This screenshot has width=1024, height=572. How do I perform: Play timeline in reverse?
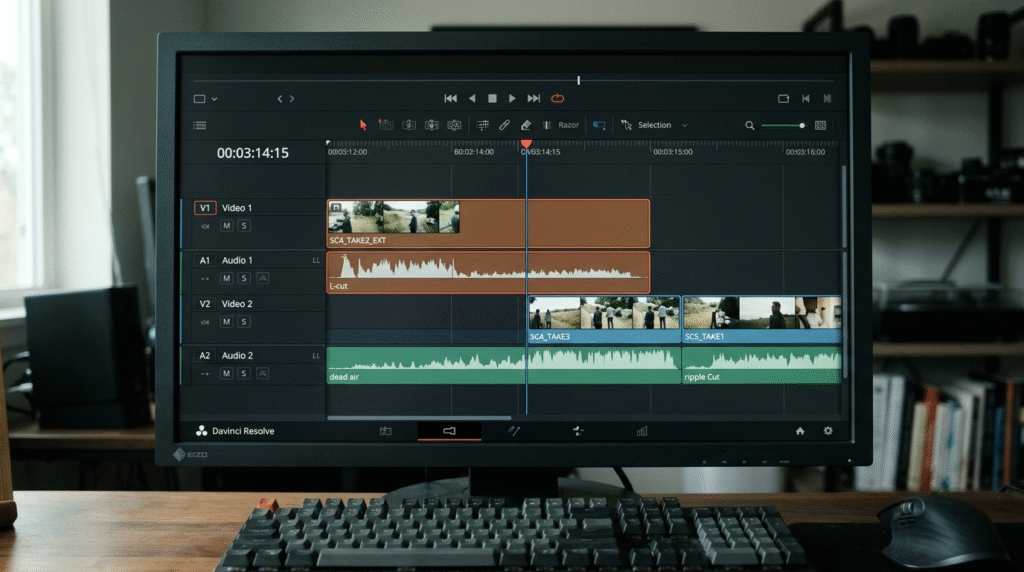pos(472,99)
